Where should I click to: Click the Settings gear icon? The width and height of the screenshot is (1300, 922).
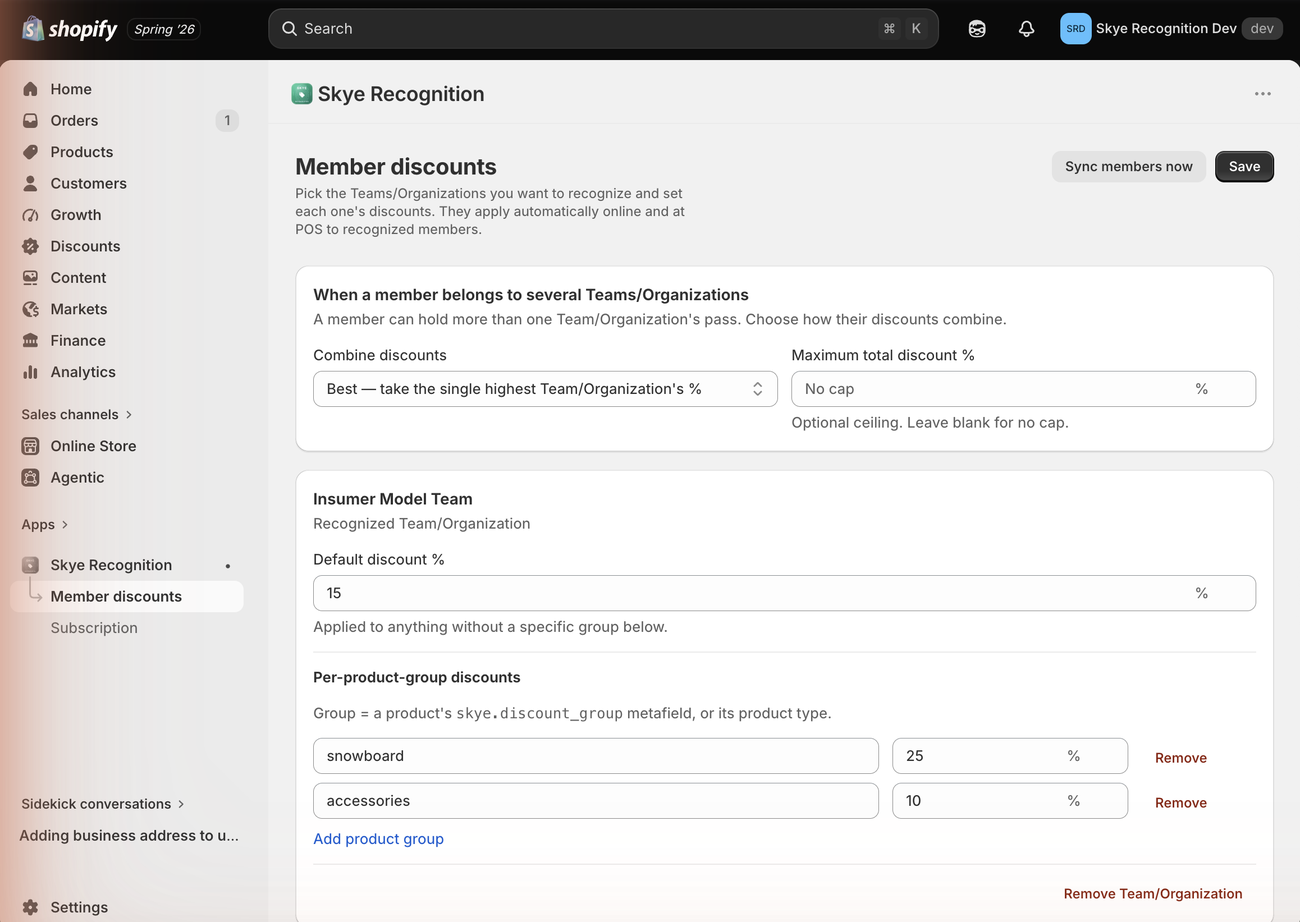point(30,907)
